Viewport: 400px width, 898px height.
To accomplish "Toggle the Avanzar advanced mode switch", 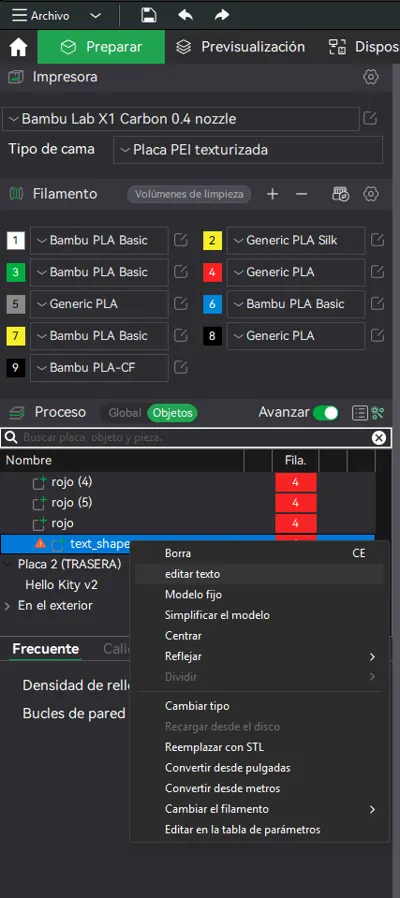I will (326, 412).
